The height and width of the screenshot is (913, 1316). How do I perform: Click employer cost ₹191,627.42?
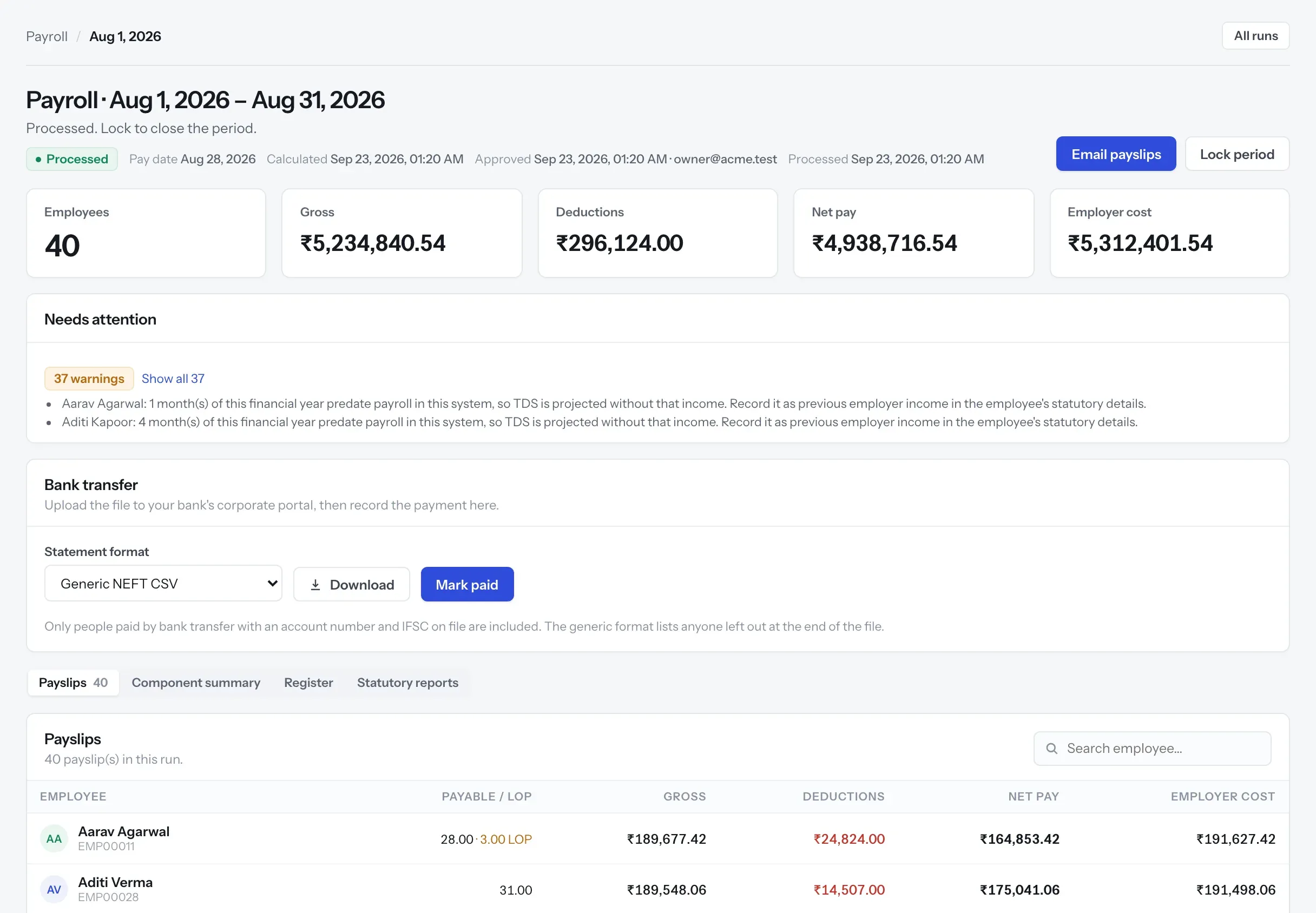point(1236,839)
